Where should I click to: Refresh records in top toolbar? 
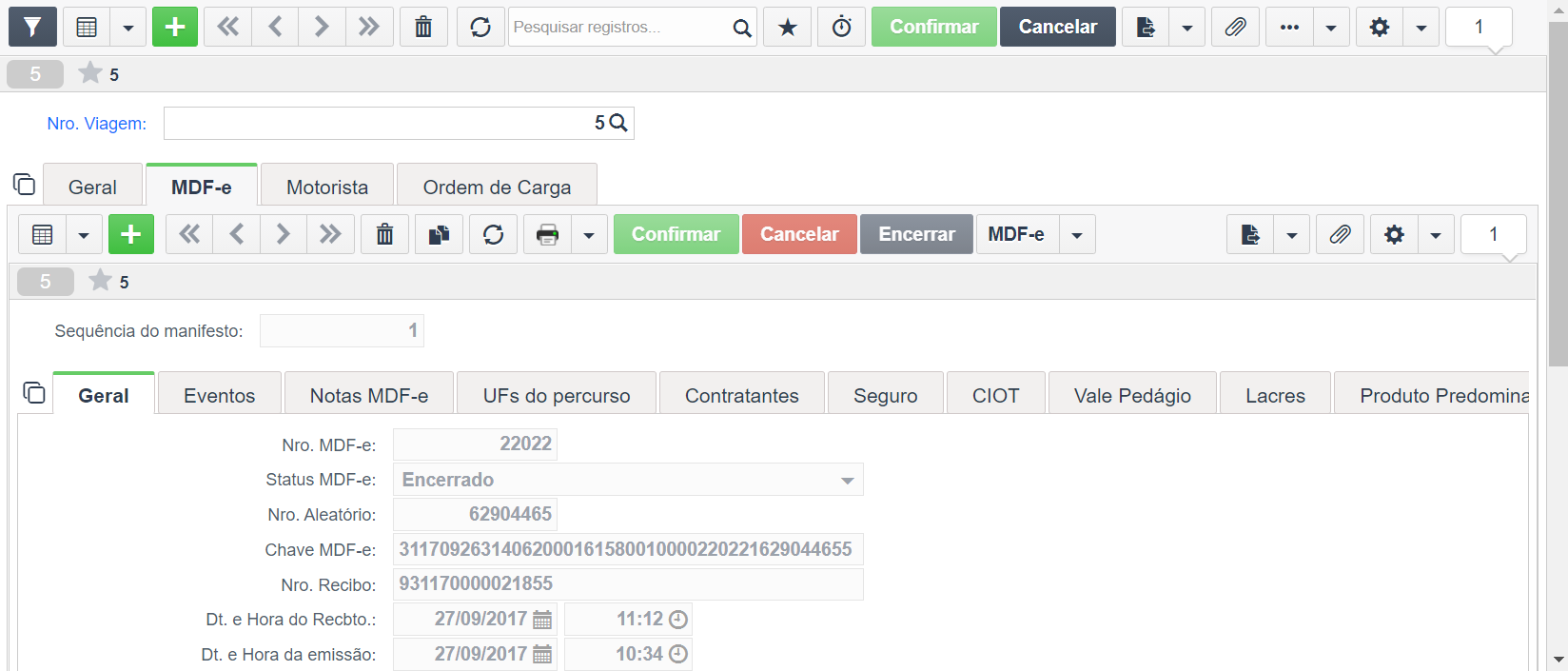coord(480,27)
